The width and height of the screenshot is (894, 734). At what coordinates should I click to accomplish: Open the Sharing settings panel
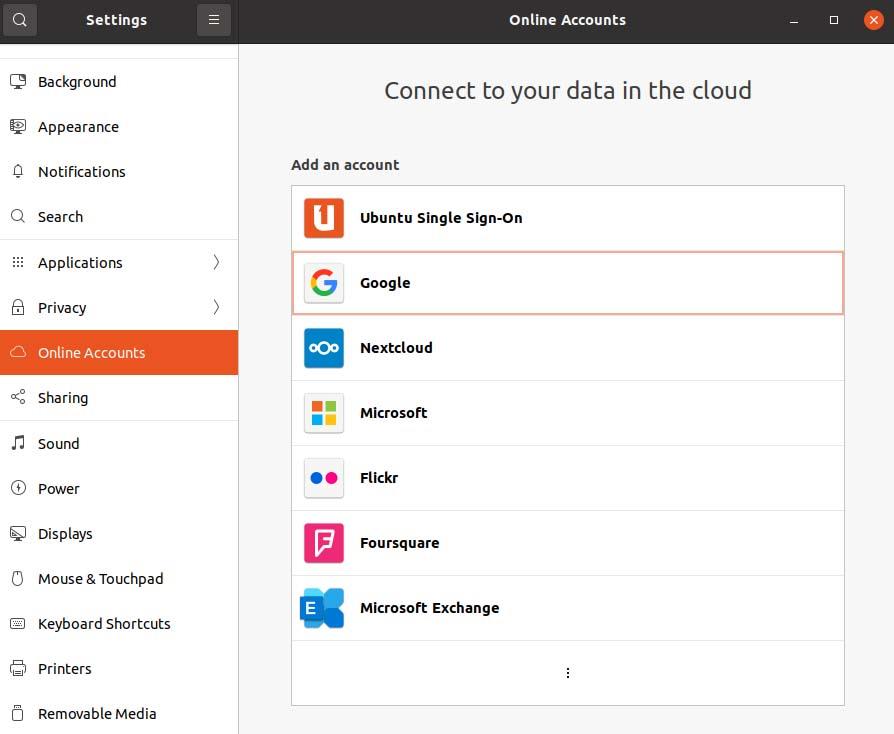coord(119,398)
